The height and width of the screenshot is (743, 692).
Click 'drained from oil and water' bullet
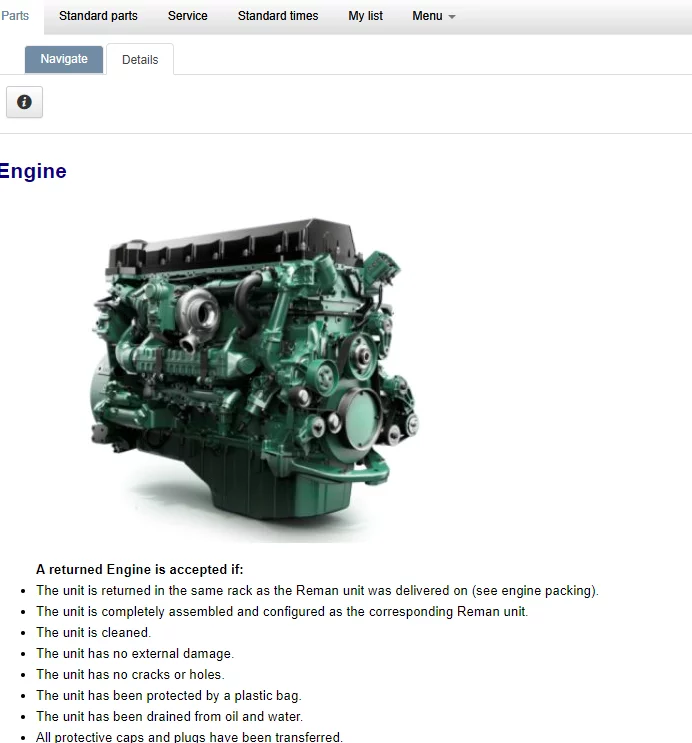[x=169, y=716]
